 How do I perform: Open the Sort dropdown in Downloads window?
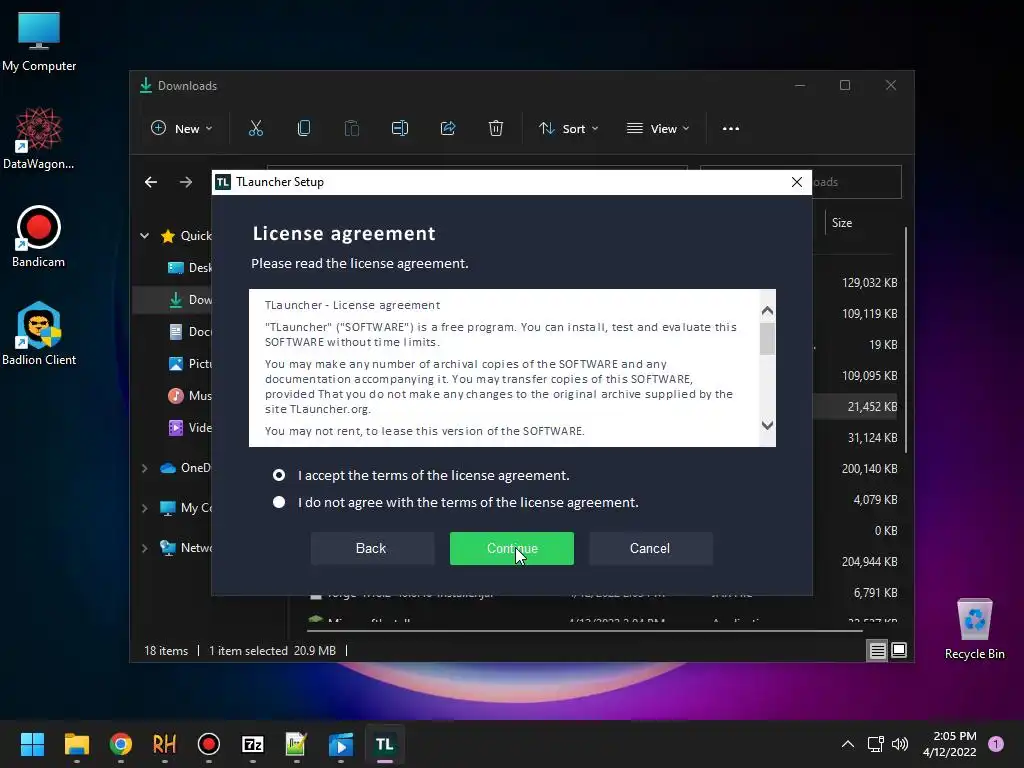click(x=568, y=129)
